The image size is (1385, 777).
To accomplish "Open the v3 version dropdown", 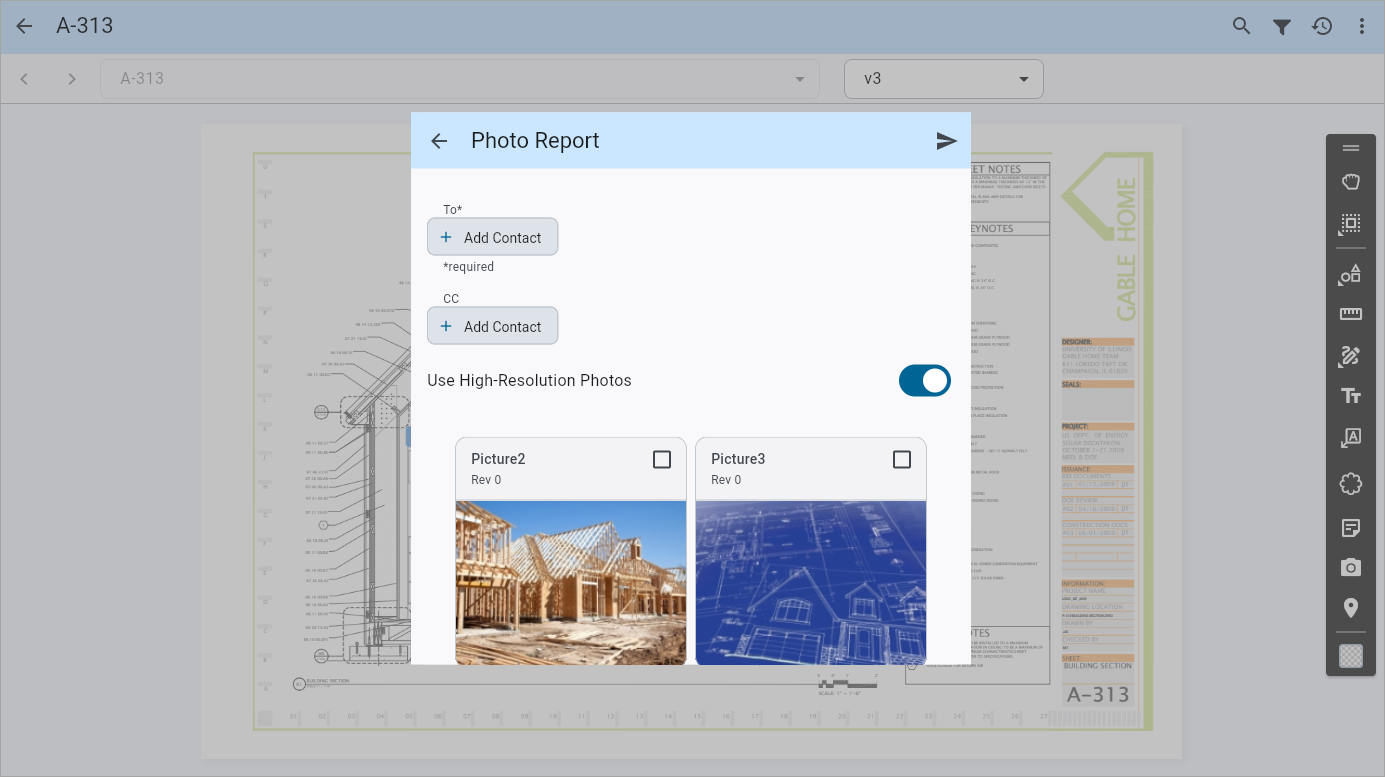I will [944, 79].
